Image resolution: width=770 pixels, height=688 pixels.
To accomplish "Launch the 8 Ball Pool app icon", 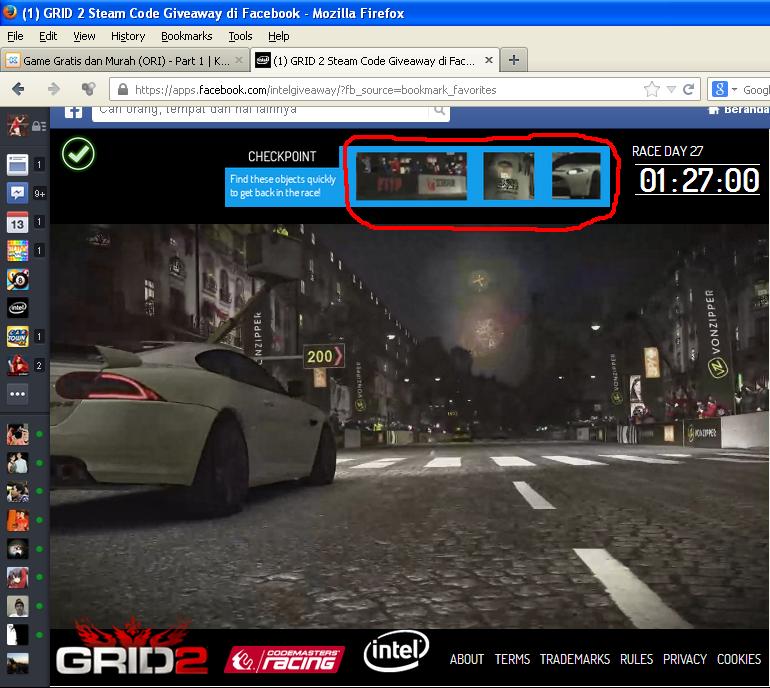I will [x=17, y=279].
